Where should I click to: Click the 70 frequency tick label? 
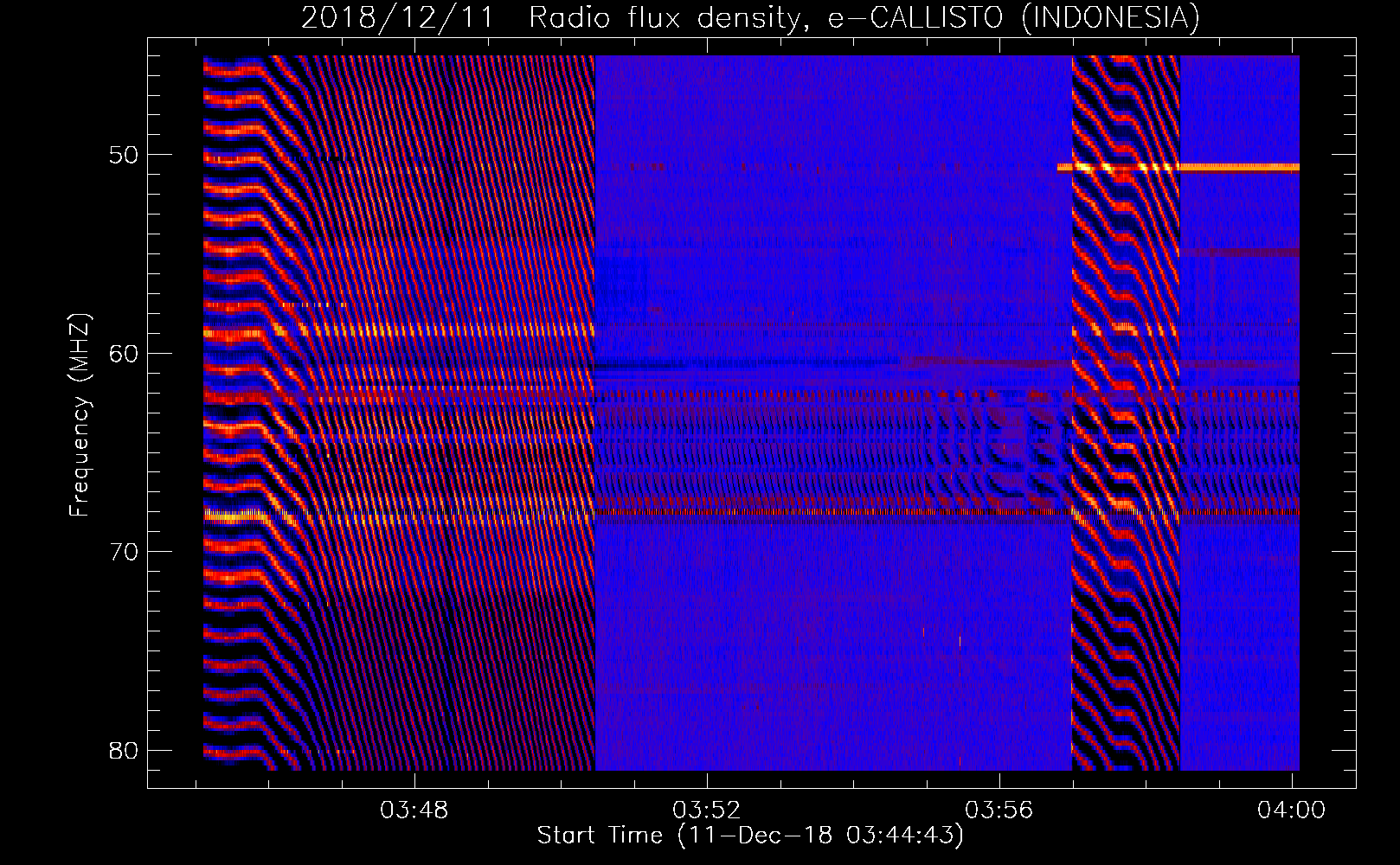click(123, 552)
